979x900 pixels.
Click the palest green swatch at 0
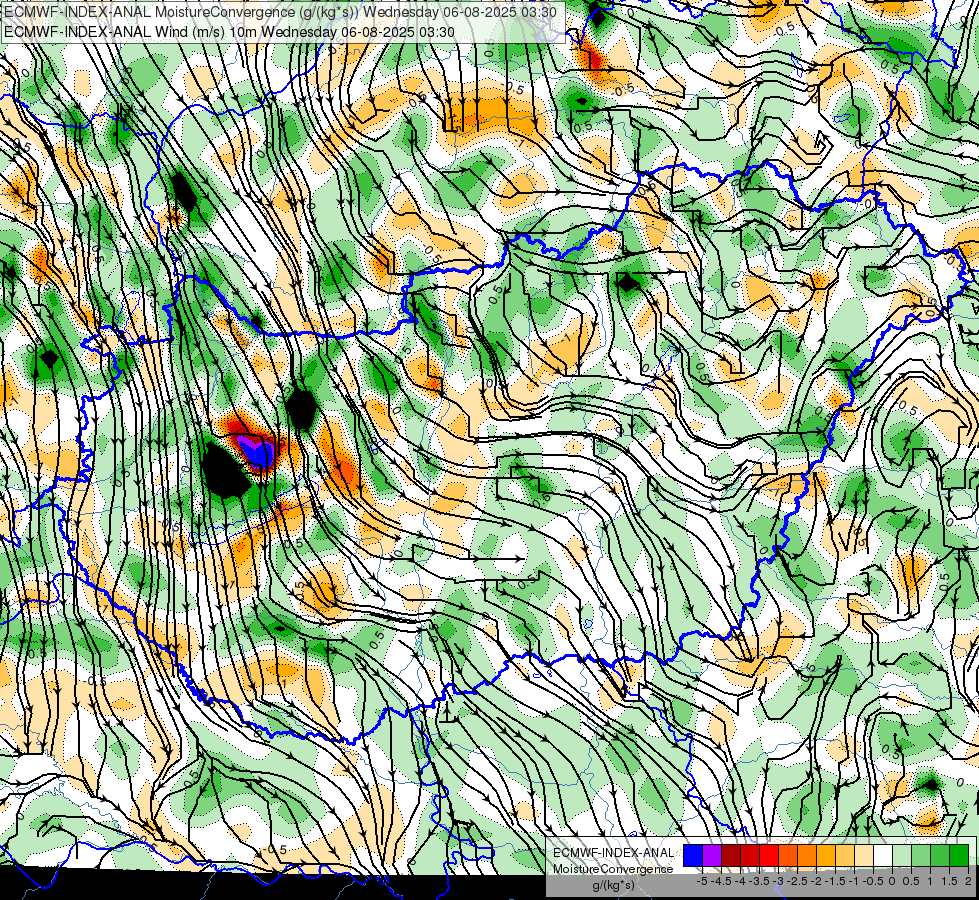(x=902, y=856)
